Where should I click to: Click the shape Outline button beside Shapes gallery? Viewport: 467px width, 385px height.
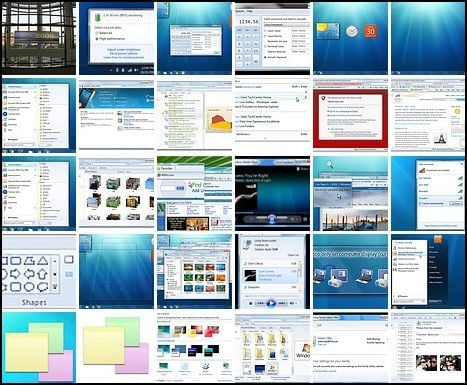(69, 260)
